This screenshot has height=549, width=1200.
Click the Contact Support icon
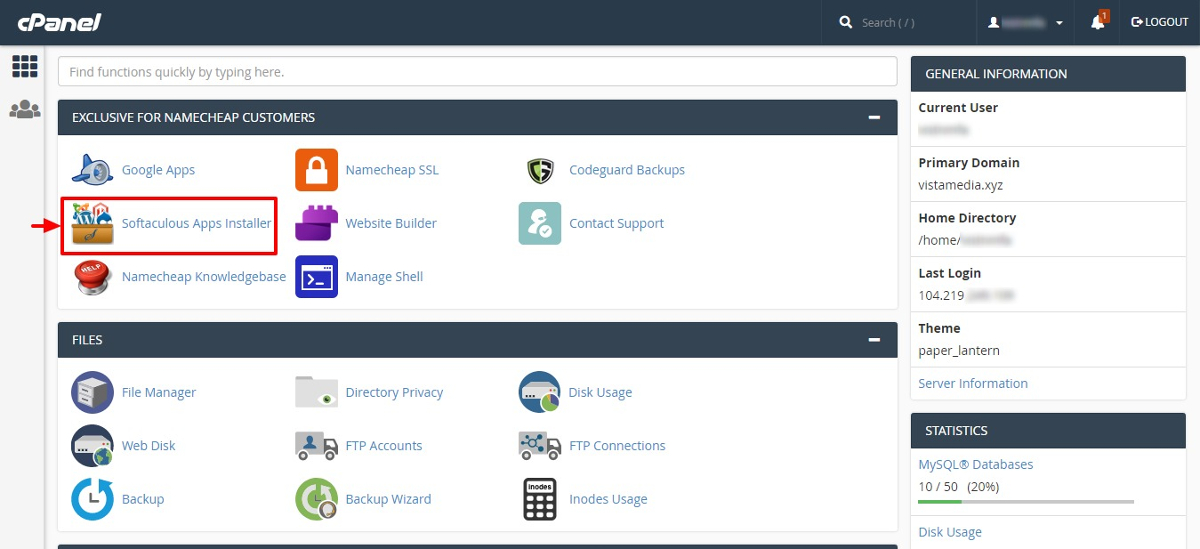click(x=540, y=223)
